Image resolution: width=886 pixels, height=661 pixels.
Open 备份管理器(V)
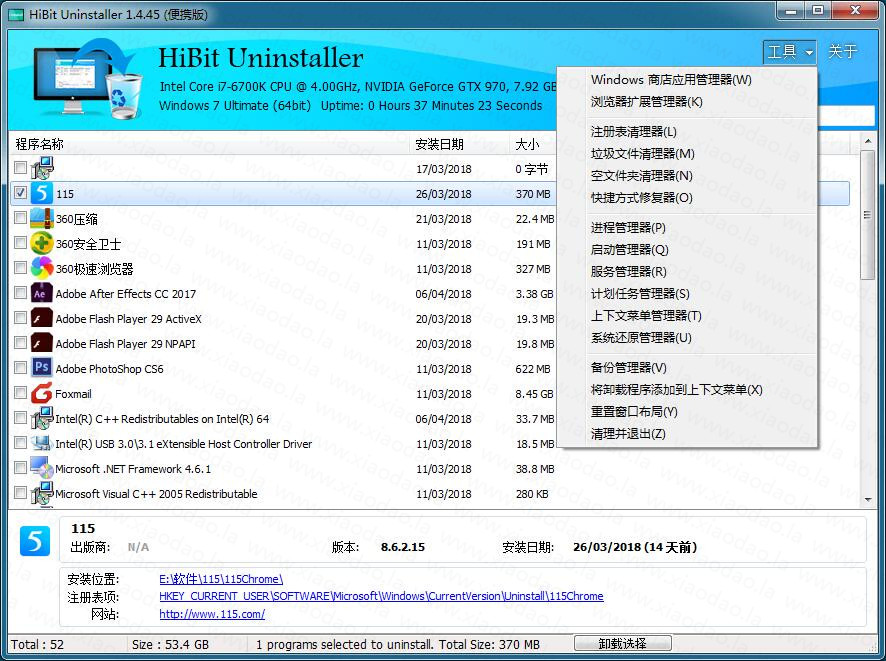click(628, 368)
